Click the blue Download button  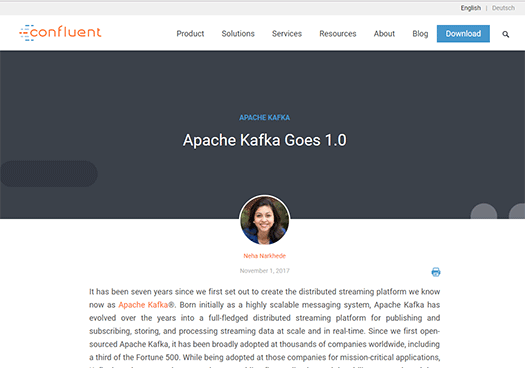click(463, 34)
